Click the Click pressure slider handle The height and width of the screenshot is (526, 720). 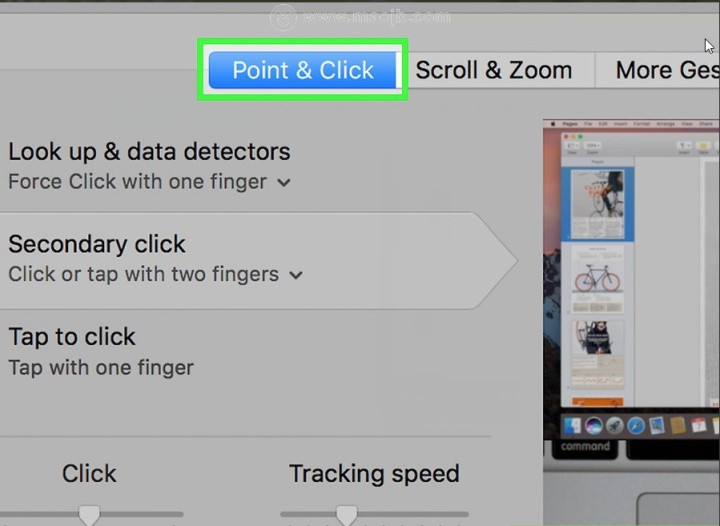tap(89, 515)
